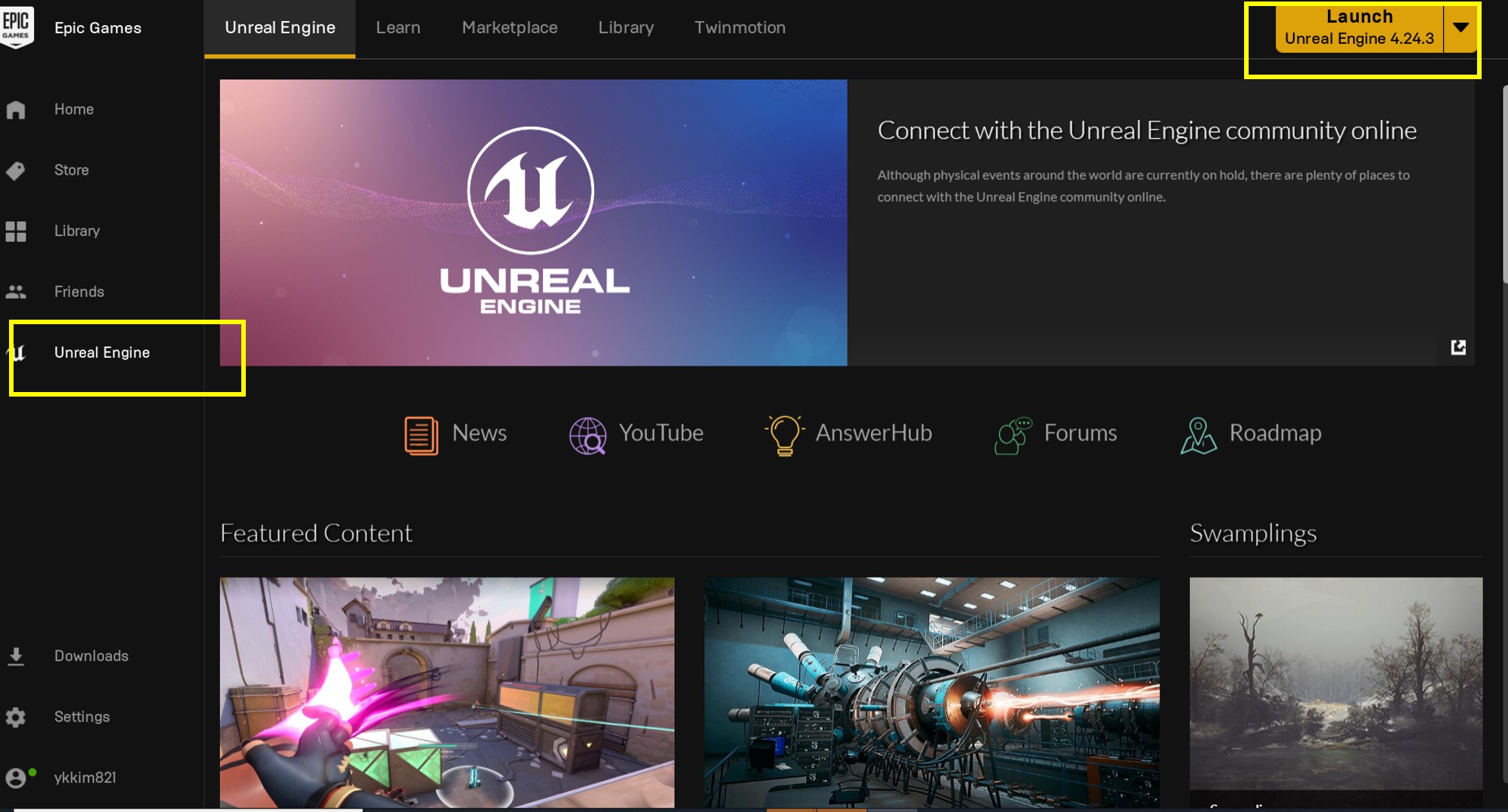The image size is (1508, 812).
Task: Click the ykkim821 user avatar icon
Action: tap(16, 777)
